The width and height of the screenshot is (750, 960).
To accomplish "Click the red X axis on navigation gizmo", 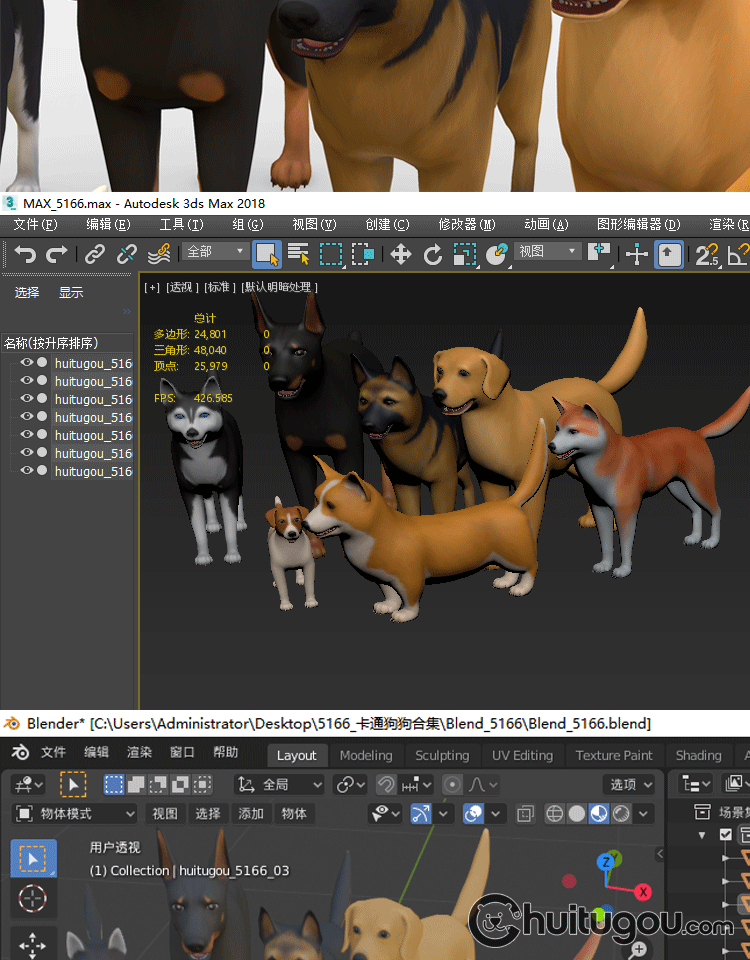I will tap(643, 892).
